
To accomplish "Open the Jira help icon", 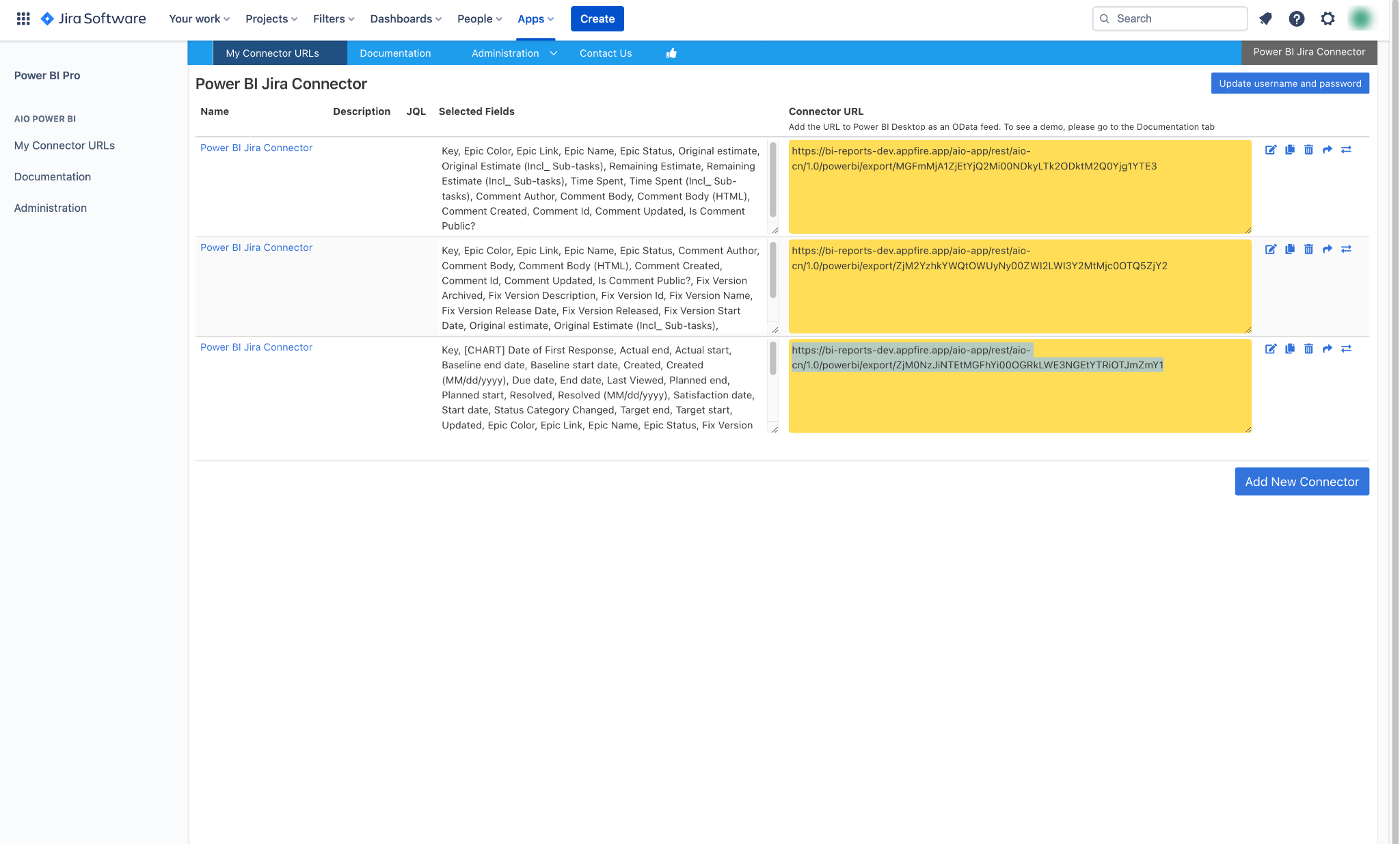I will (1296, 18).
